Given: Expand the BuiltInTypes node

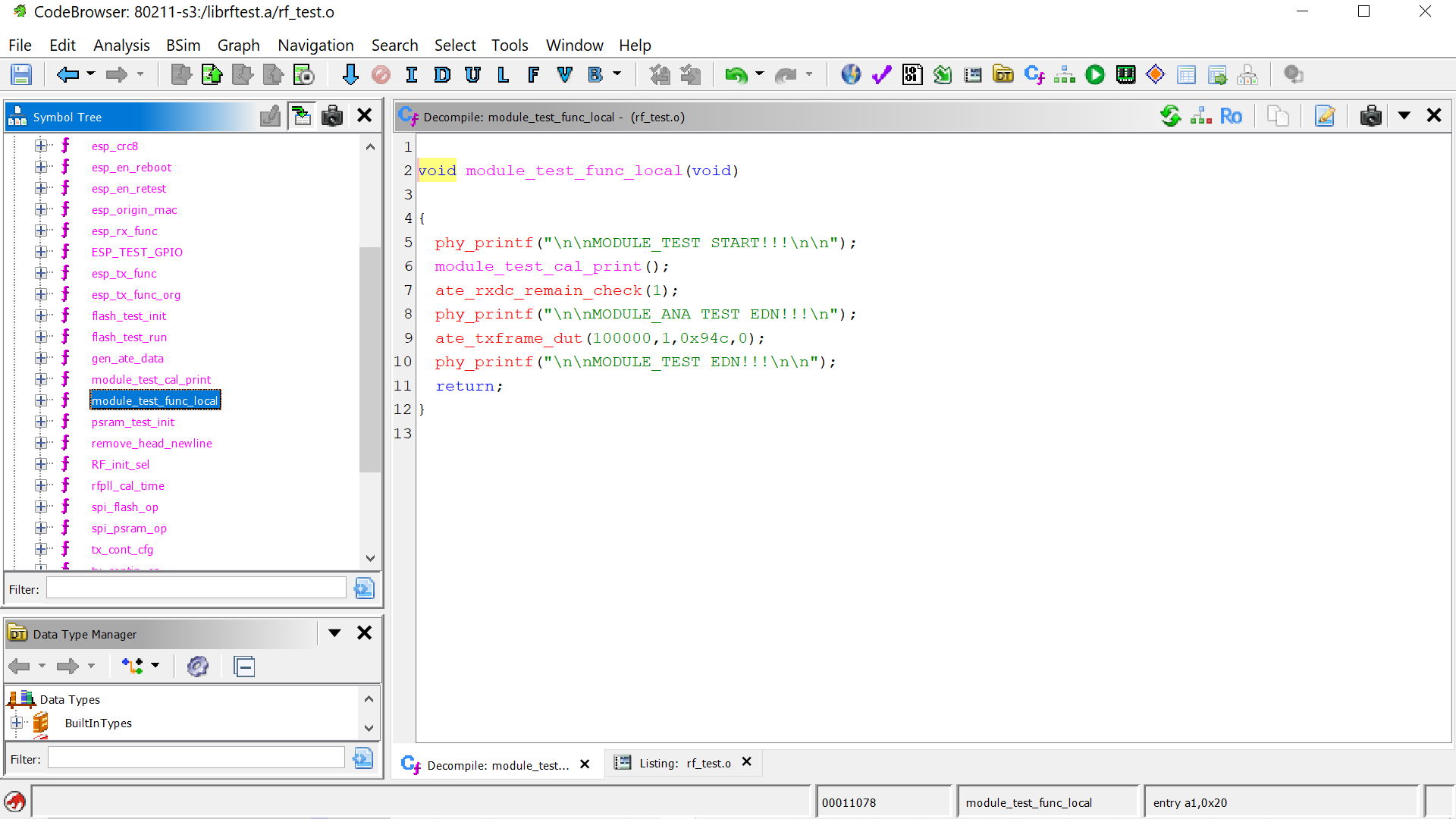Looking at the screenshot, I should point(17,723).
